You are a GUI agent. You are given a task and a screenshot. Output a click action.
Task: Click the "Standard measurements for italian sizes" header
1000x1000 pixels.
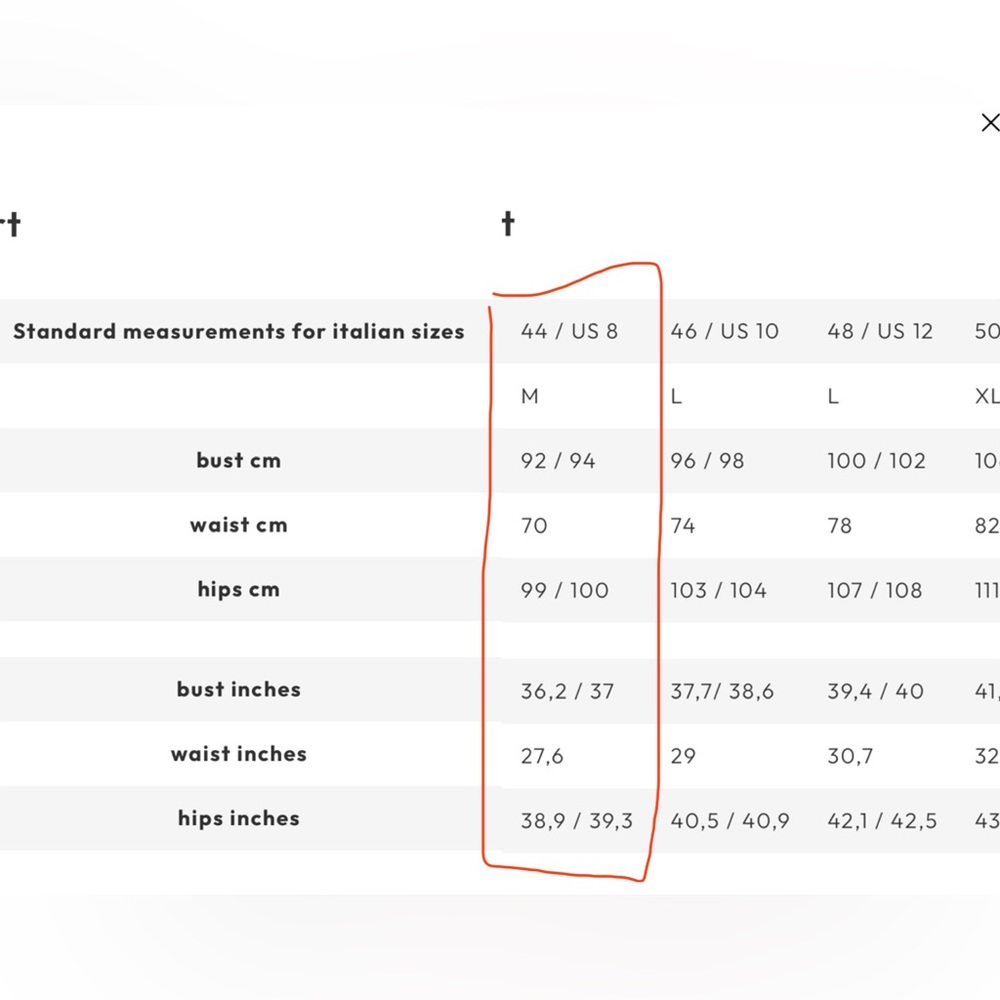(x=239, y=331)
